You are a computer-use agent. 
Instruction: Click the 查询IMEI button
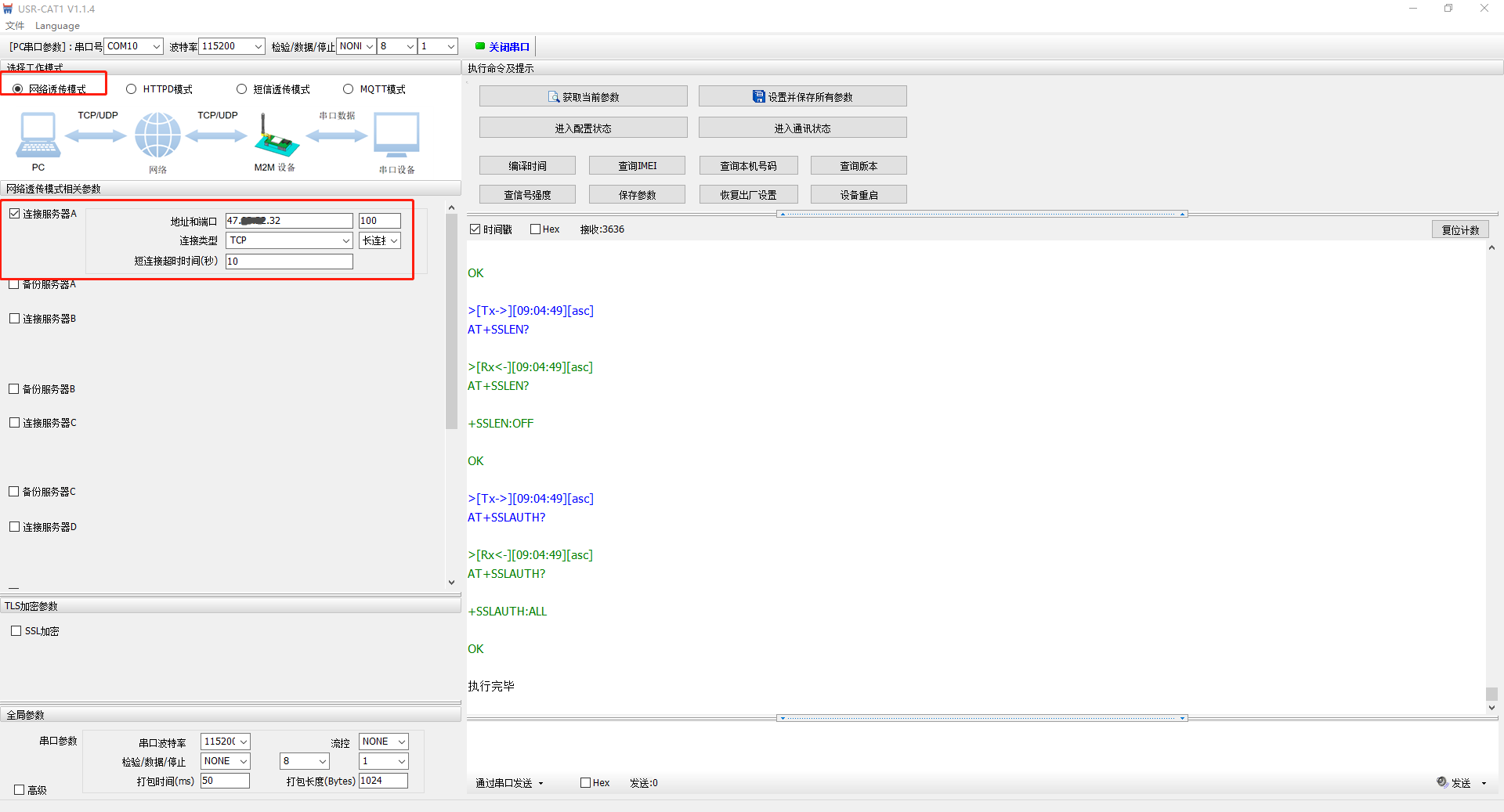click(x=637, y=166)
